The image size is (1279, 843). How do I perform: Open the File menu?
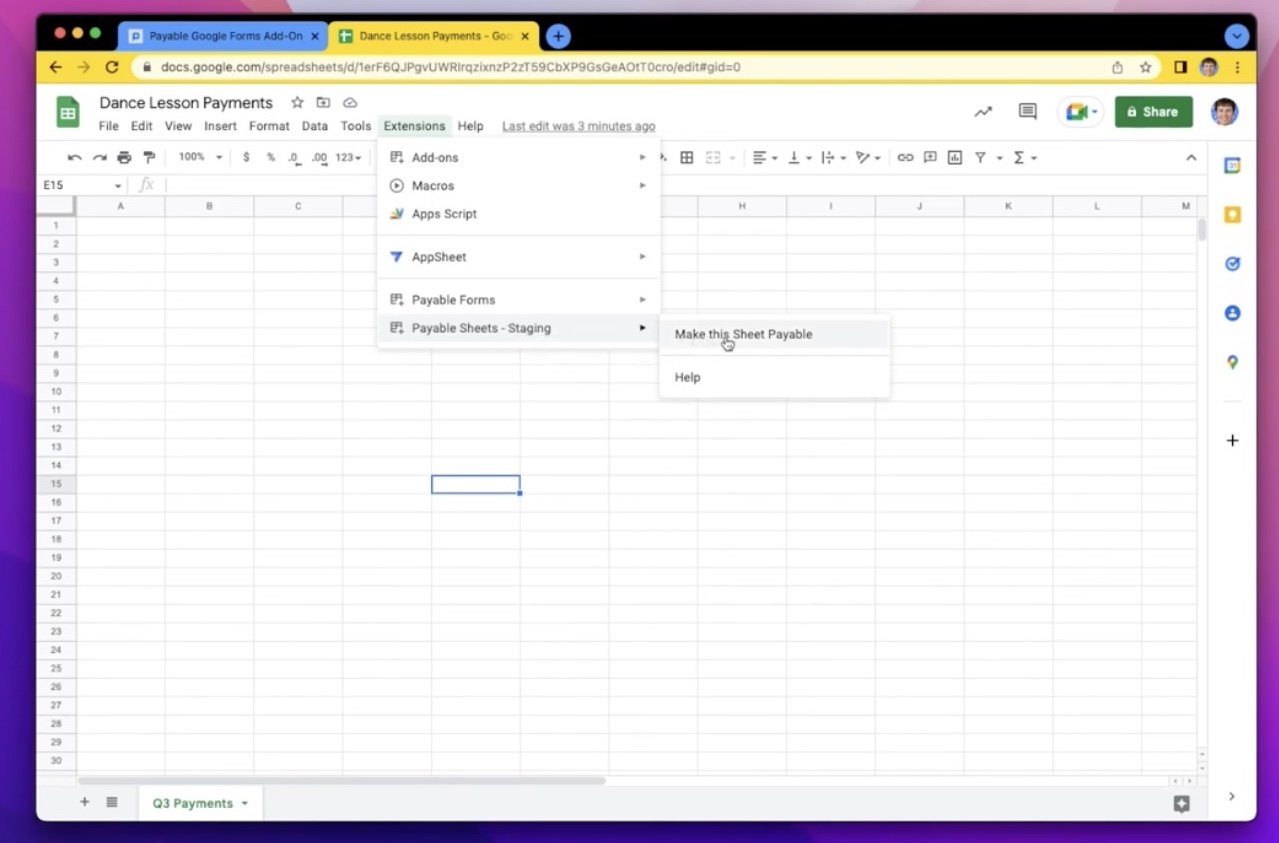[x=108, y=126]
